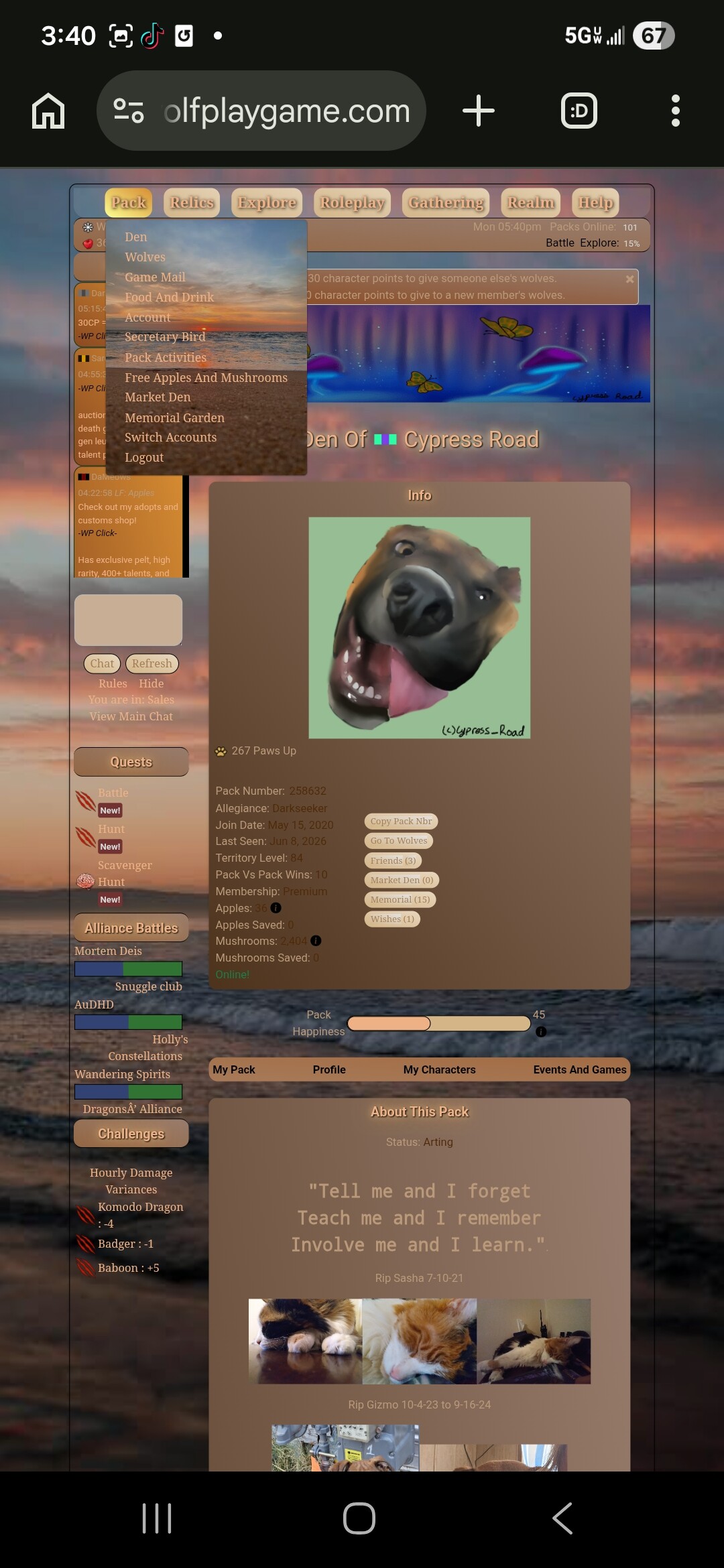Select Logout from the Pack menu
The height and width of the screenshot is (1568, 724).
point(144,458)
